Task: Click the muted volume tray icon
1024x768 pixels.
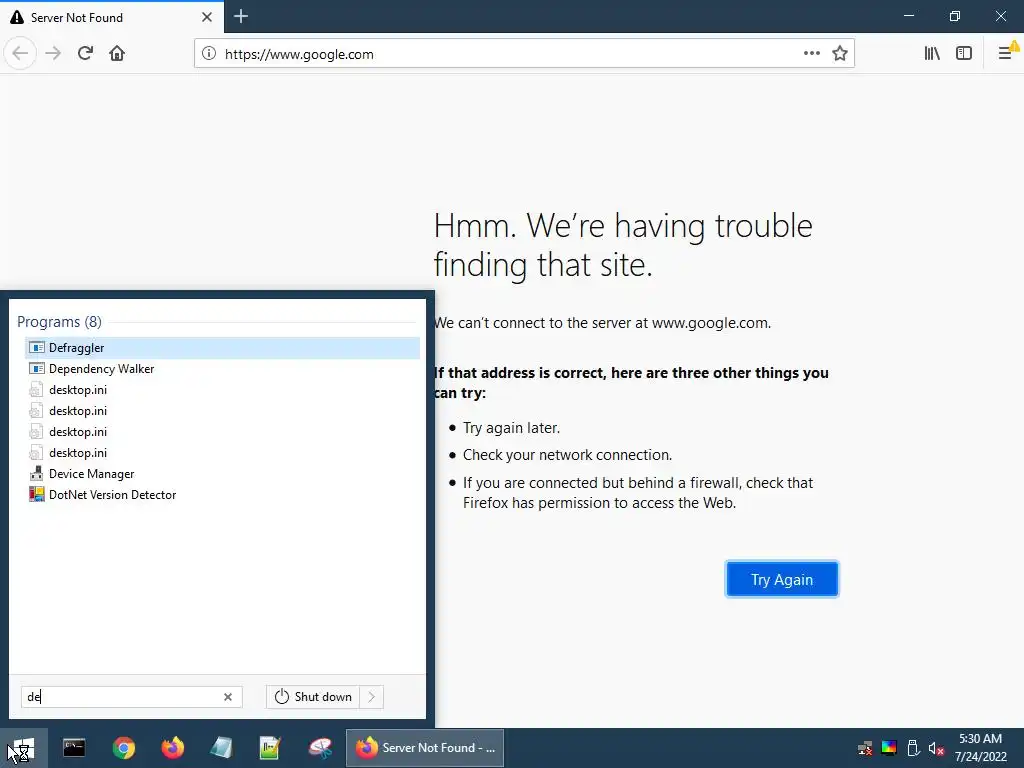Action: coord(936,748)
